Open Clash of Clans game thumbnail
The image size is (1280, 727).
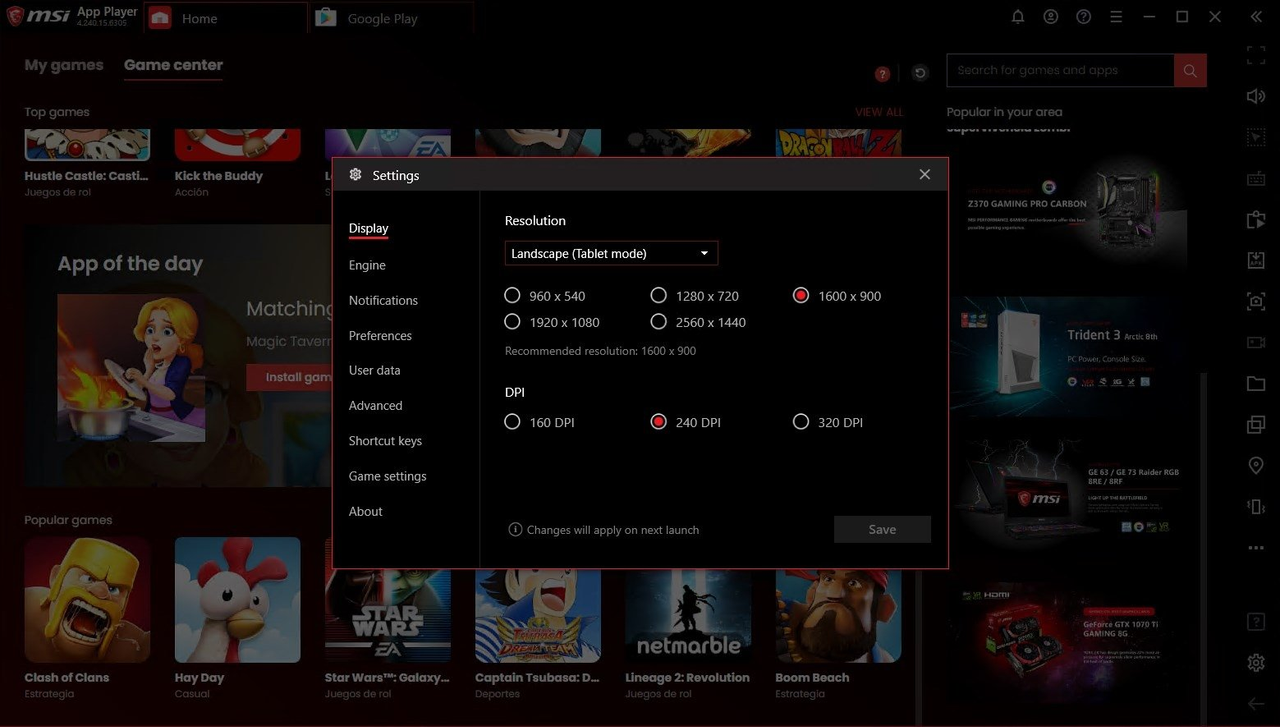pos(87,600)
